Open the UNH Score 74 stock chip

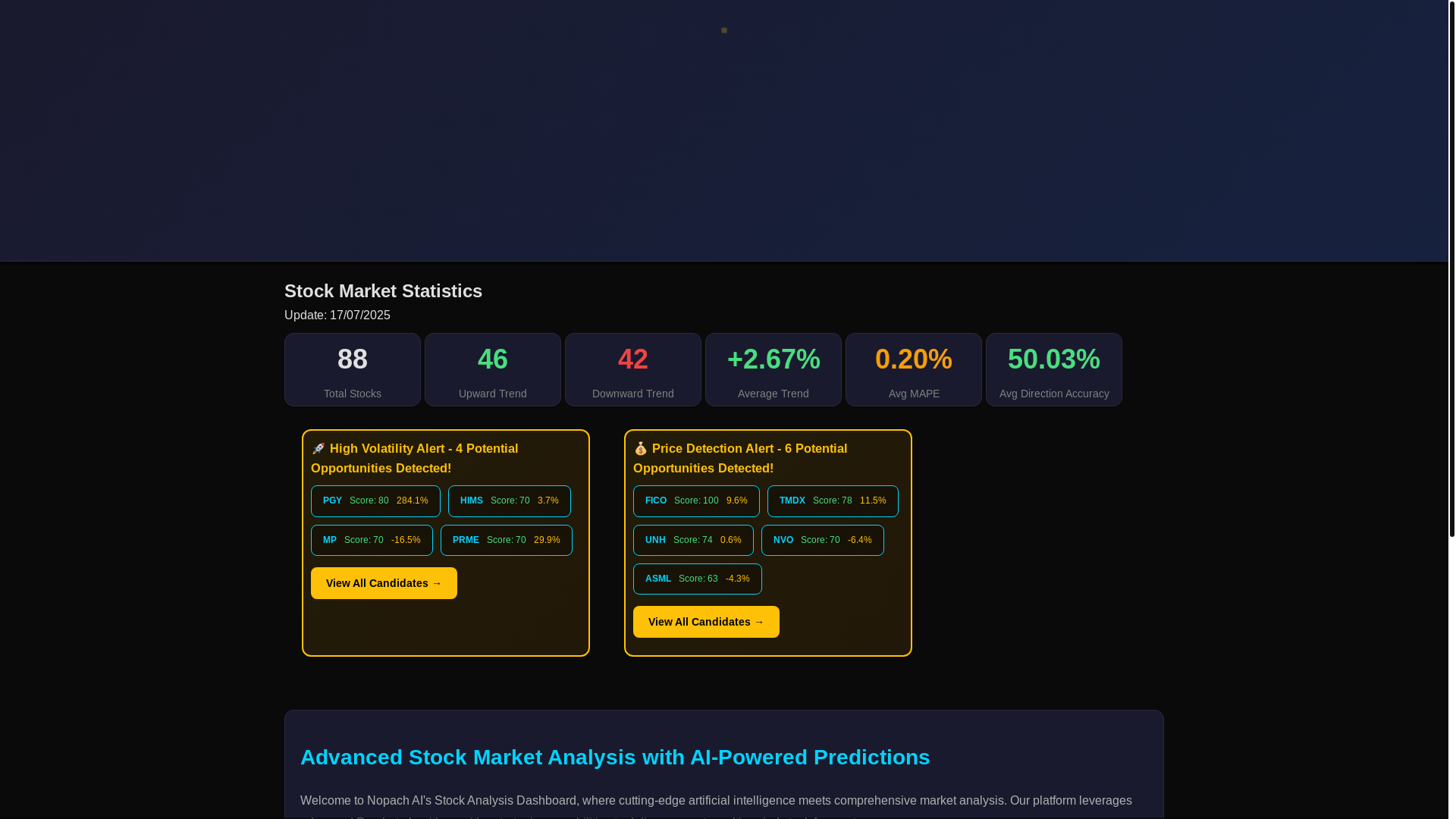point(693,541)
